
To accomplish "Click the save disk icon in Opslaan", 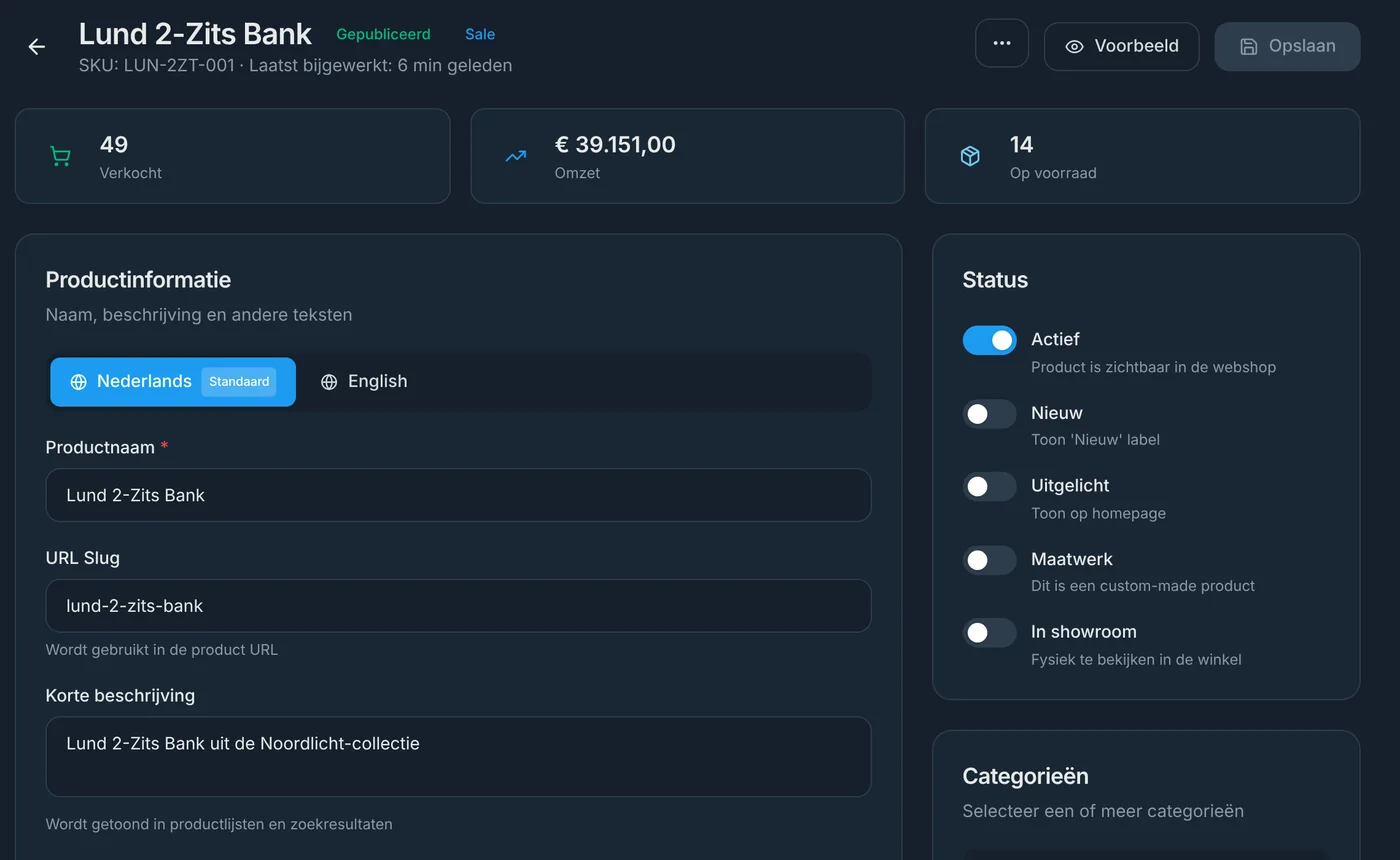I will coord(1248,47).
